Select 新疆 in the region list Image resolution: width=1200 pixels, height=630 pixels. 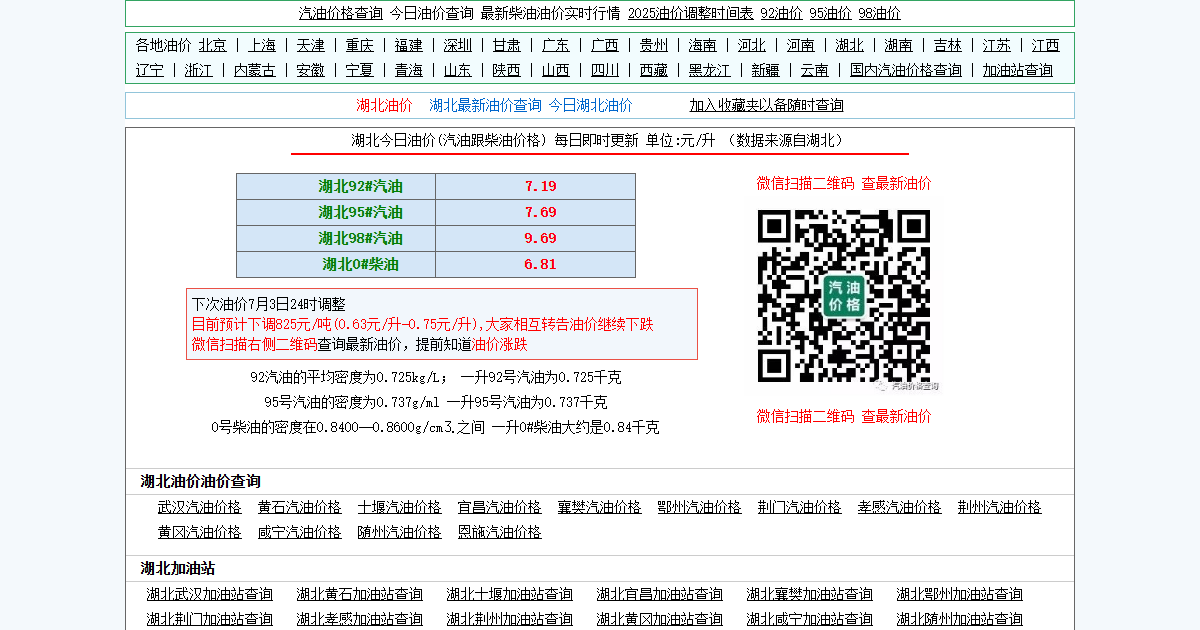coord(766,70)
